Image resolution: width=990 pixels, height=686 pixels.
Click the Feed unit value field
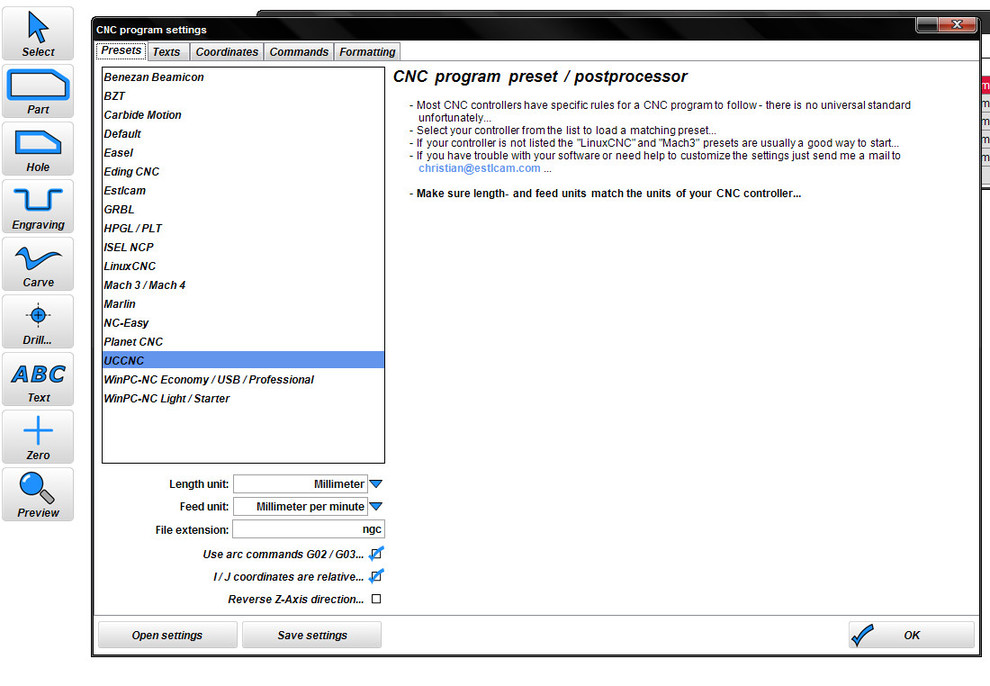301,506
